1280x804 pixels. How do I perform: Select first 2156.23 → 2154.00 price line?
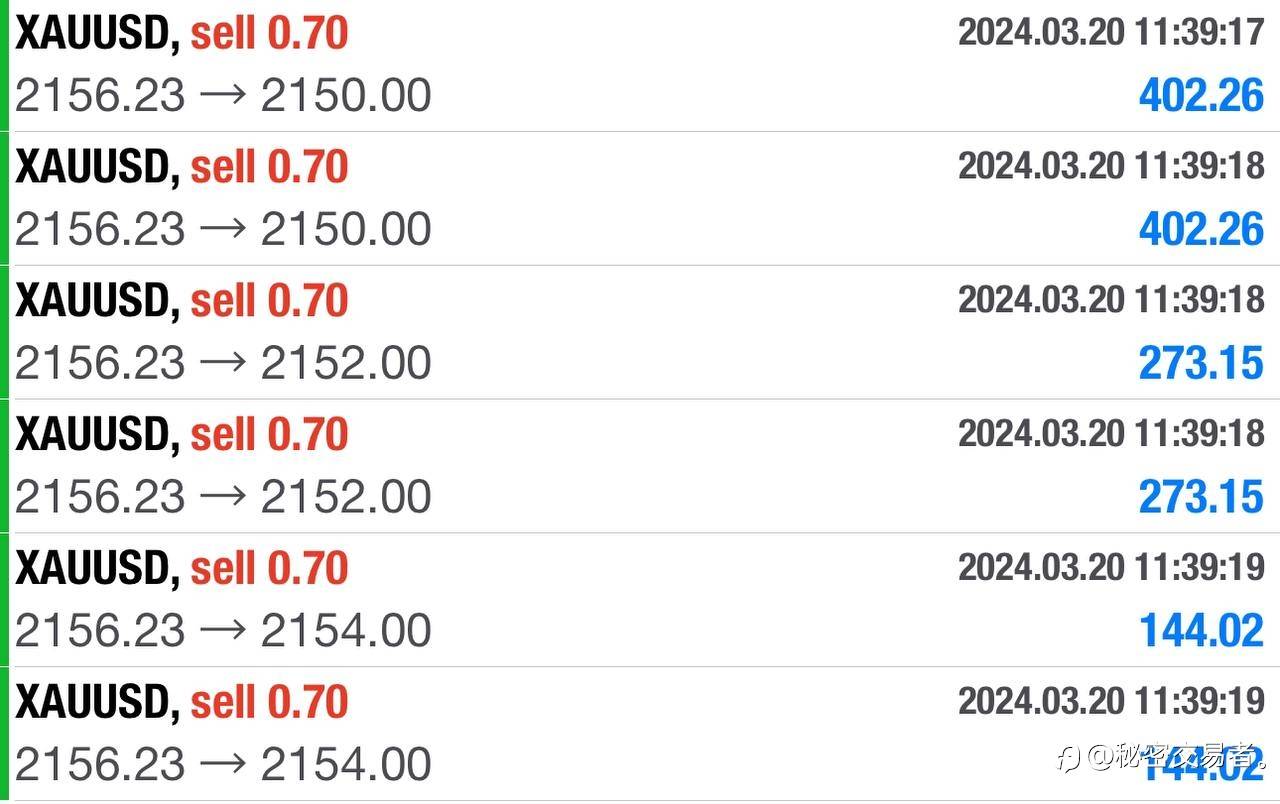point(223,631)
